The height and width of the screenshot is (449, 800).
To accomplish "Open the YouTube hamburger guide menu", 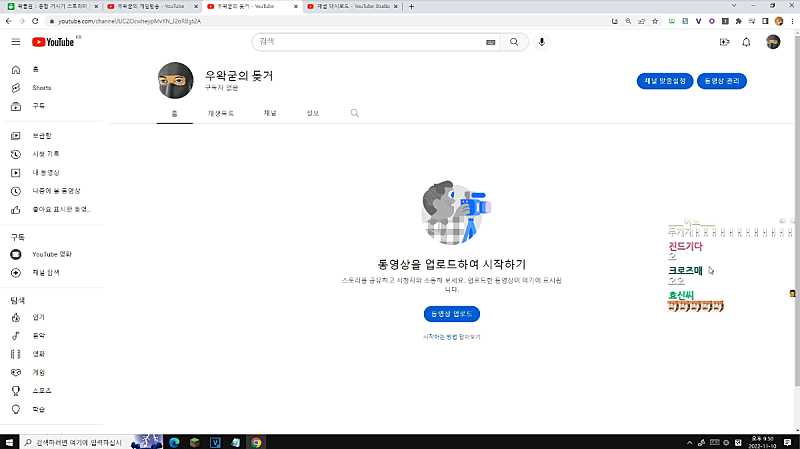I will (x=16, y=42).
